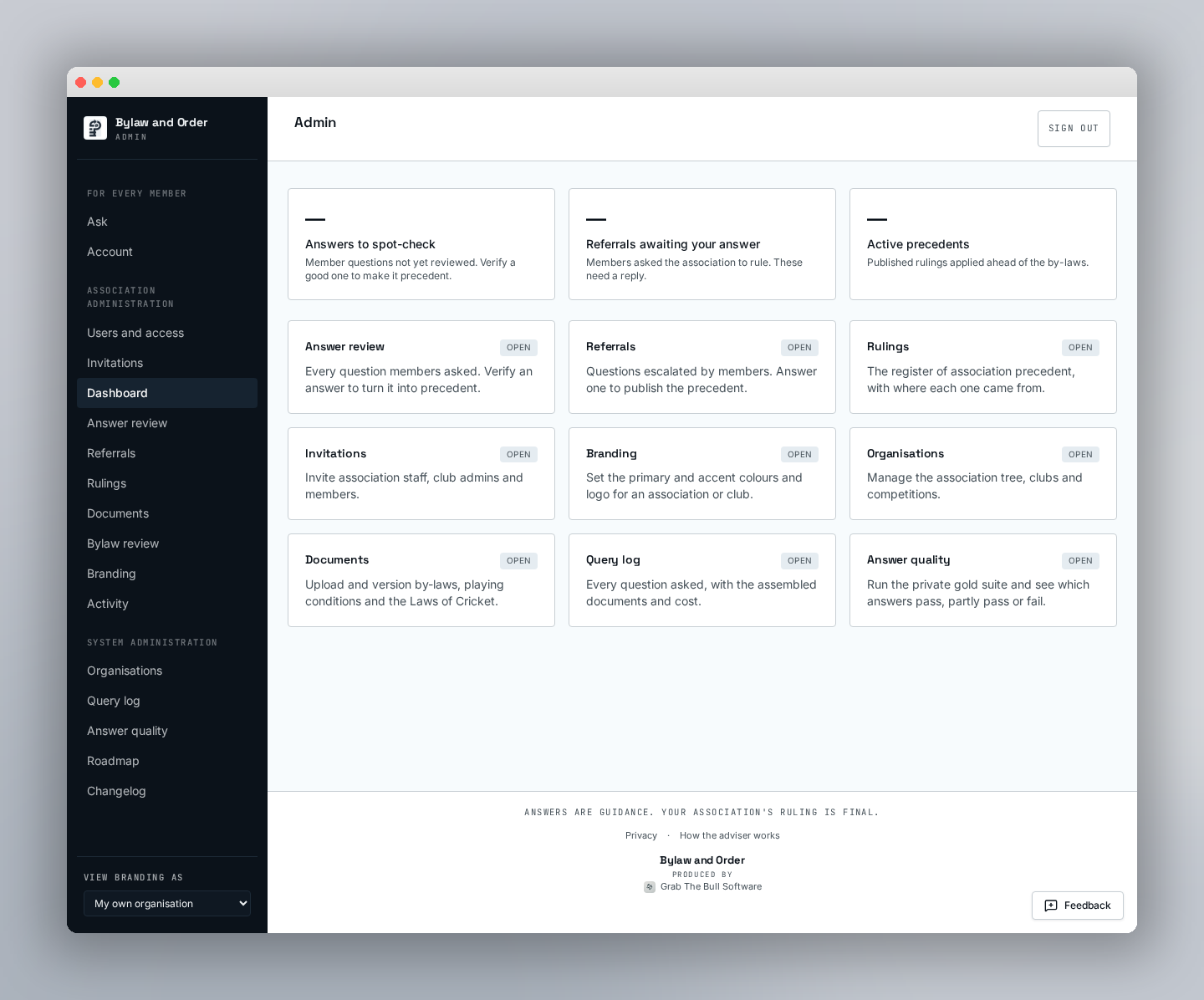Open the View branding as dropdown

click(167, 903)
